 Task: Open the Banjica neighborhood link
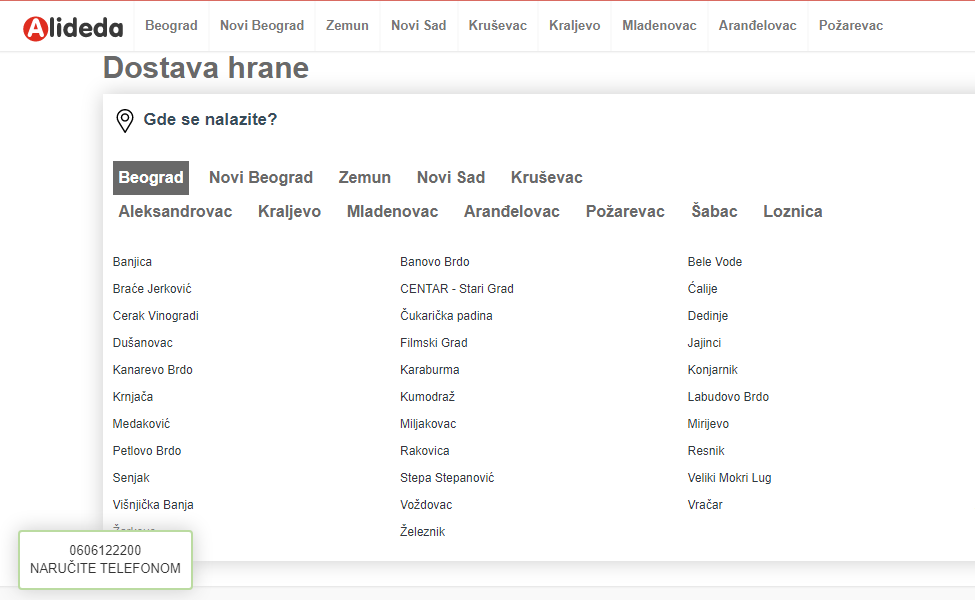[132, 262]
